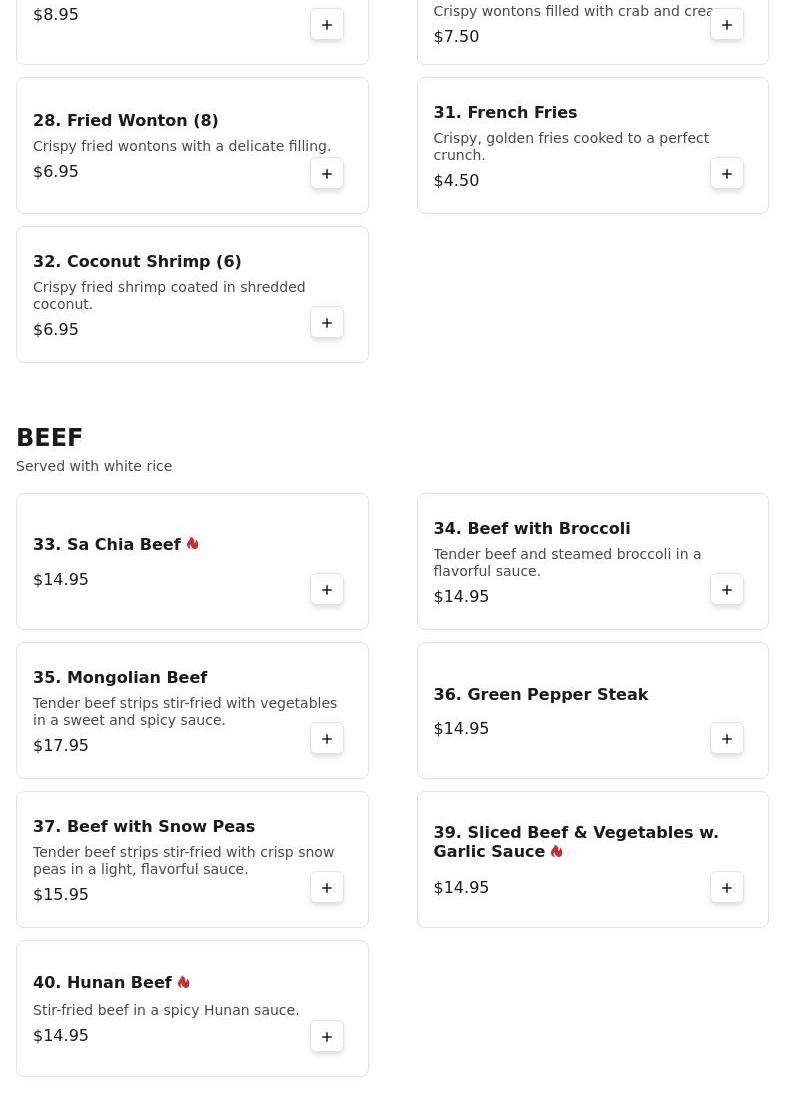Viewport: 785px width, 1098px height.
Task: Add Beef with Broccoli to cart
Action: (727, 590)
